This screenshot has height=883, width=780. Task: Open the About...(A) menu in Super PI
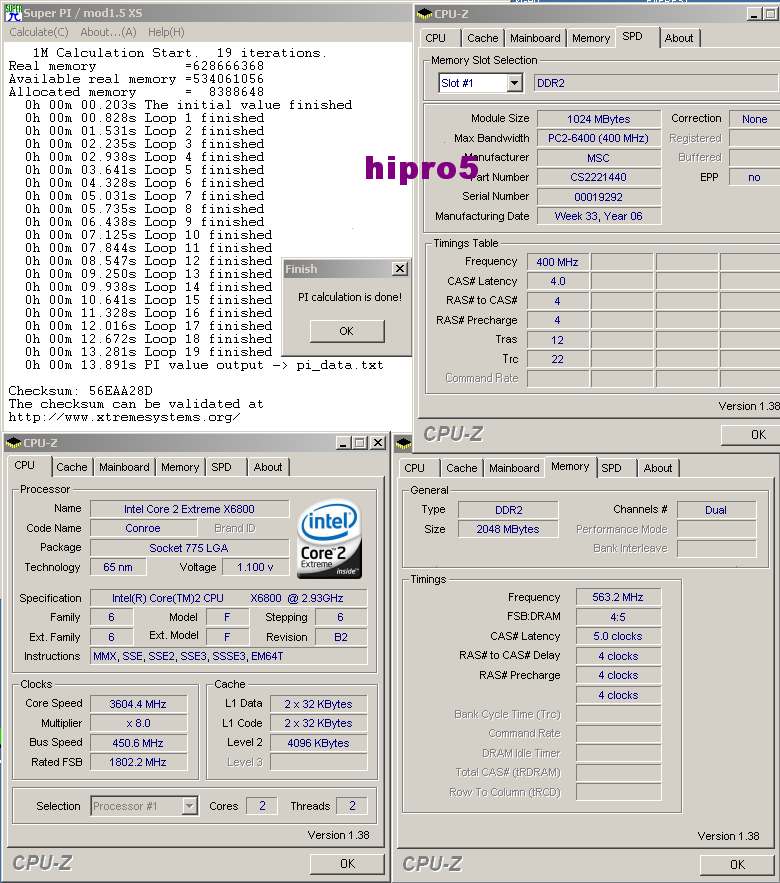[x=108, y=32]
